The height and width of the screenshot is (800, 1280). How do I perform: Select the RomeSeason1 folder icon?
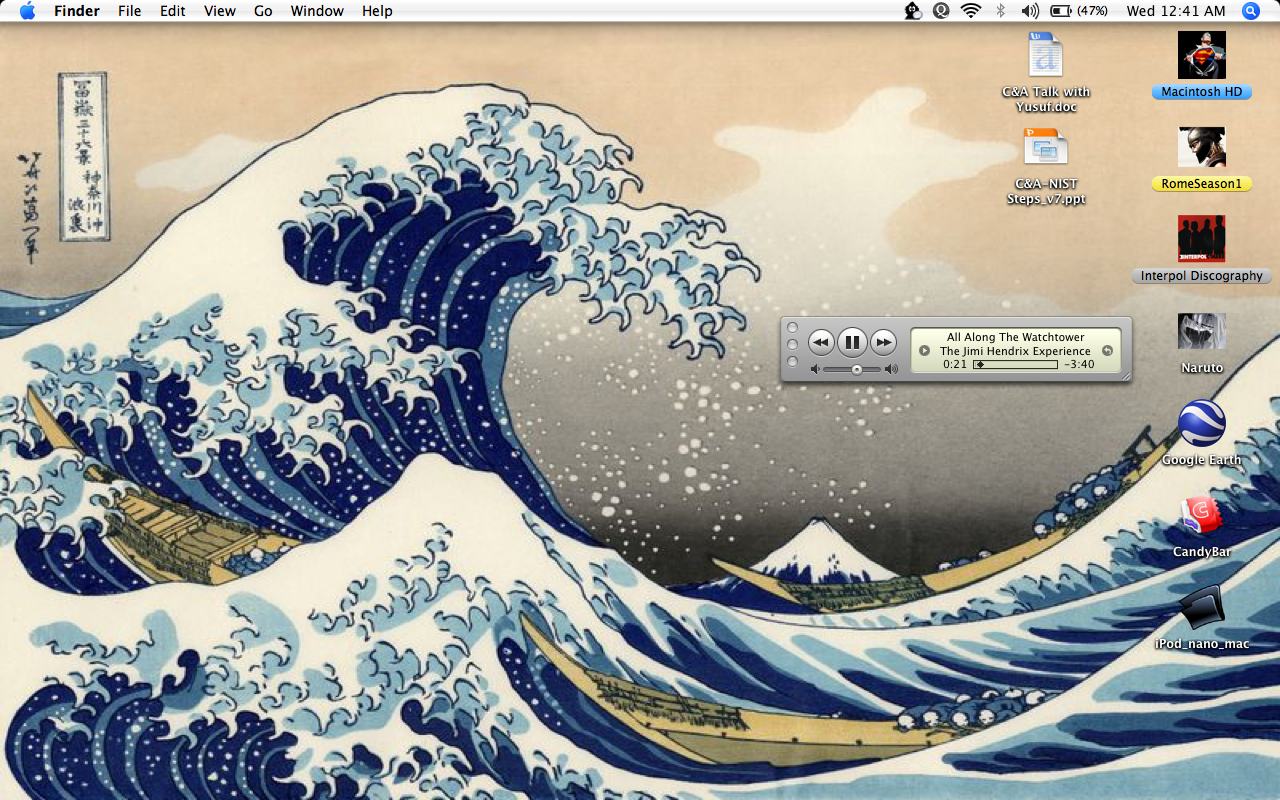[x=1202, y=147]
